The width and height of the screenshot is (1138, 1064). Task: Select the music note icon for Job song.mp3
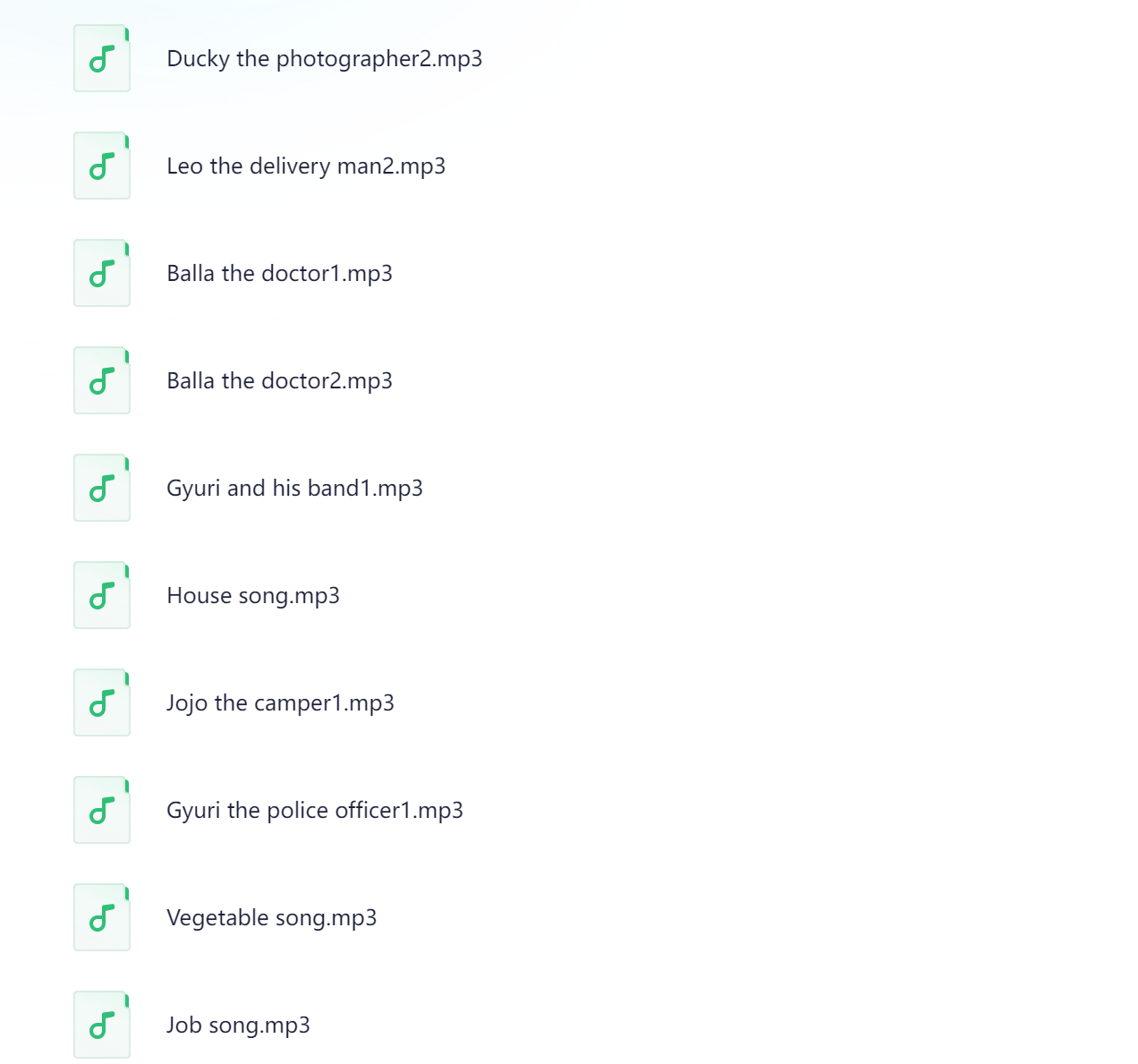pos(102,1025)
